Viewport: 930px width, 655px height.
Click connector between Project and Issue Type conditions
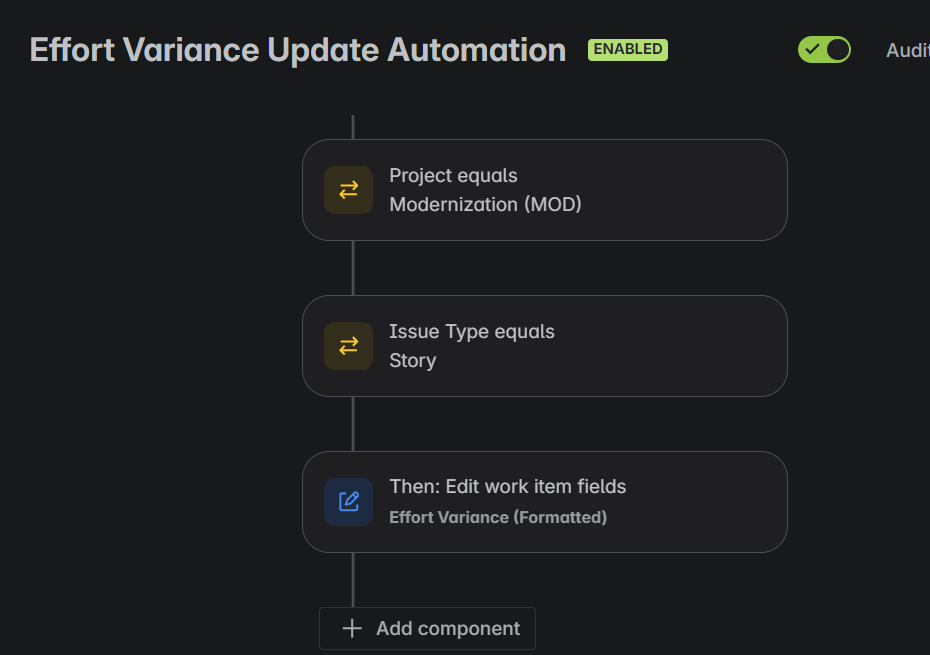[353, 268]
